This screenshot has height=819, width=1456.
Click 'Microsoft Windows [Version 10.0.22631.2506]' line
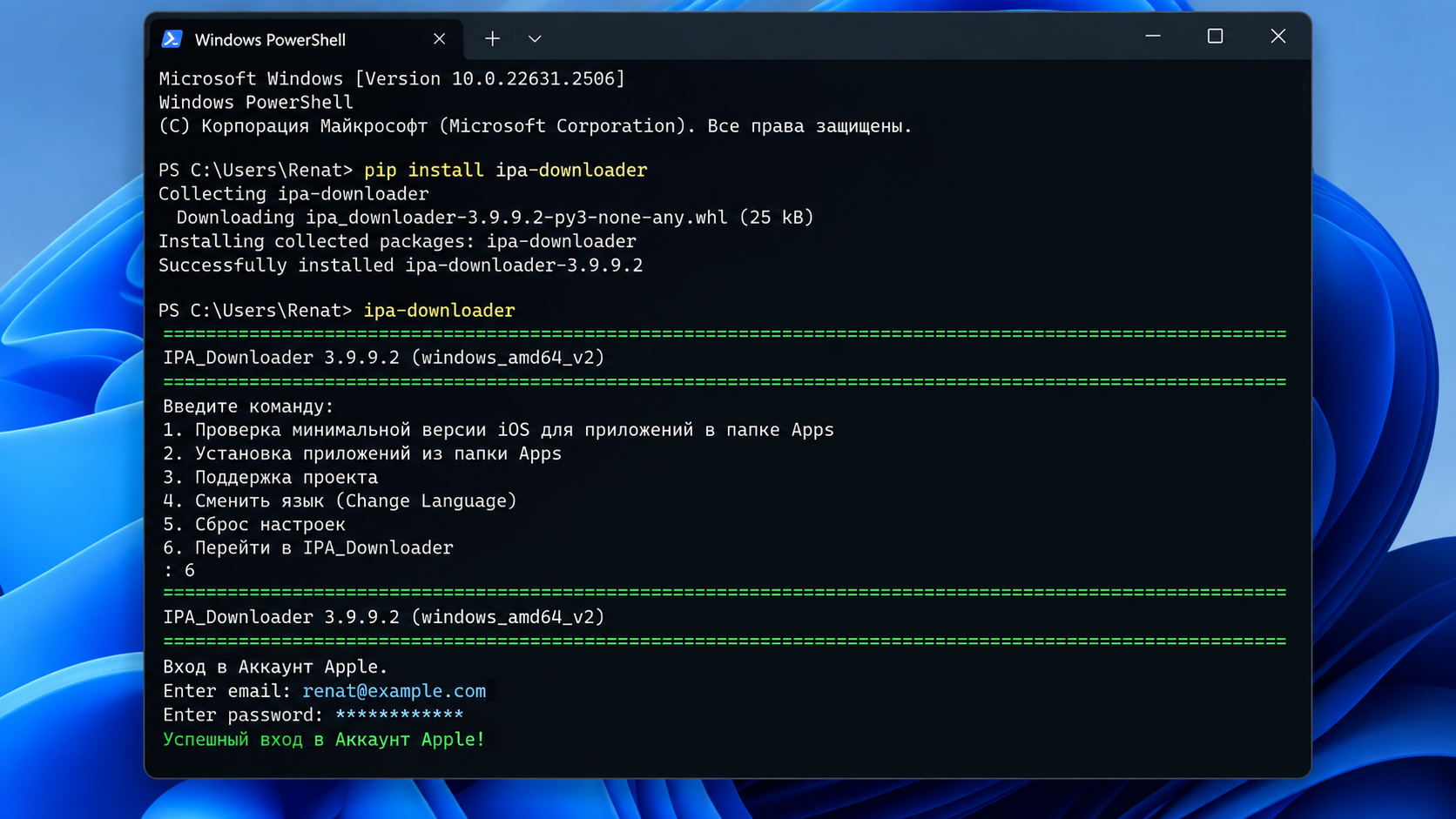(392, 79)
